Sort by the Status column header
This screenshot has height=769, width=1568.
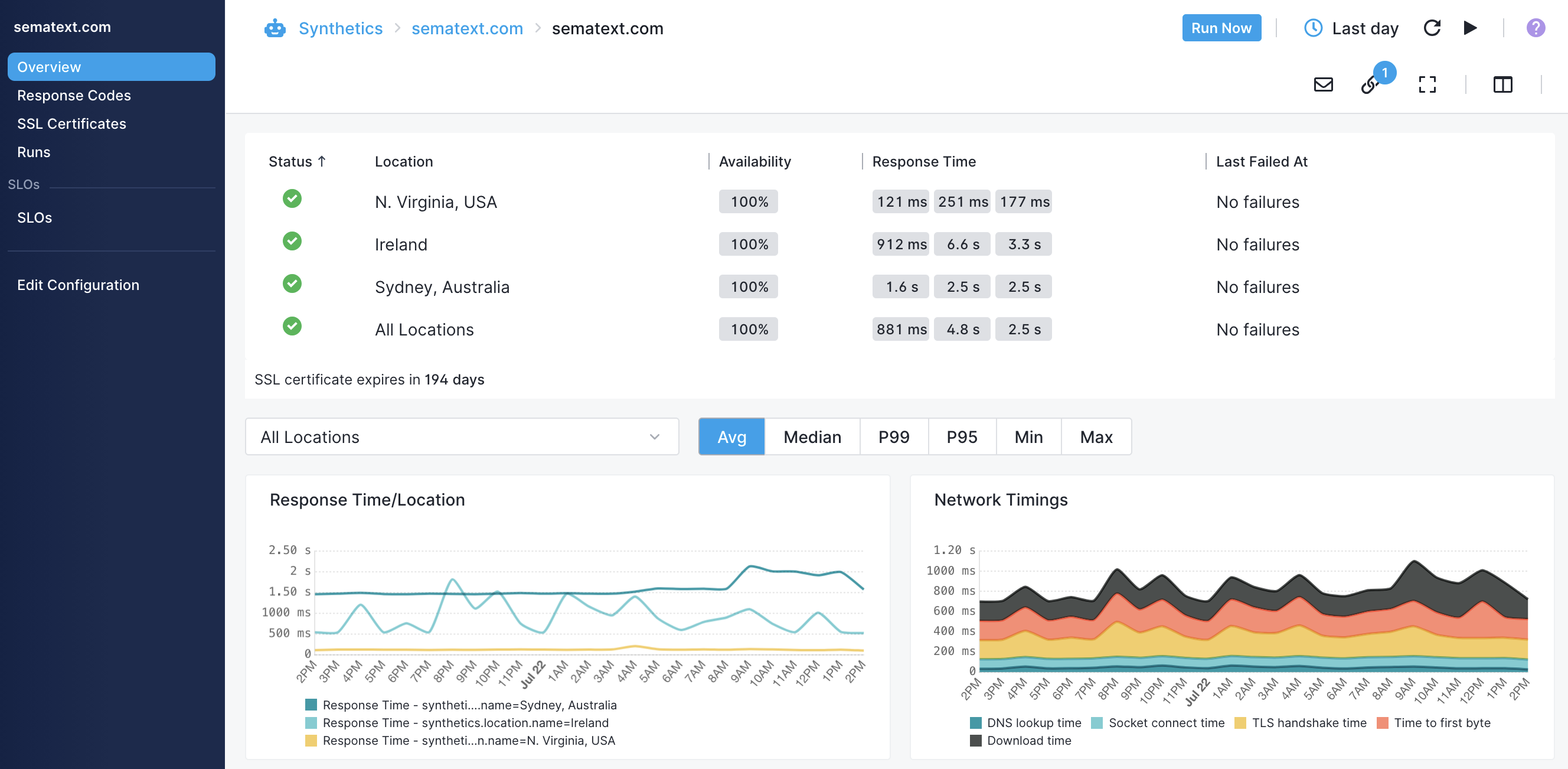tap(297, 161)
